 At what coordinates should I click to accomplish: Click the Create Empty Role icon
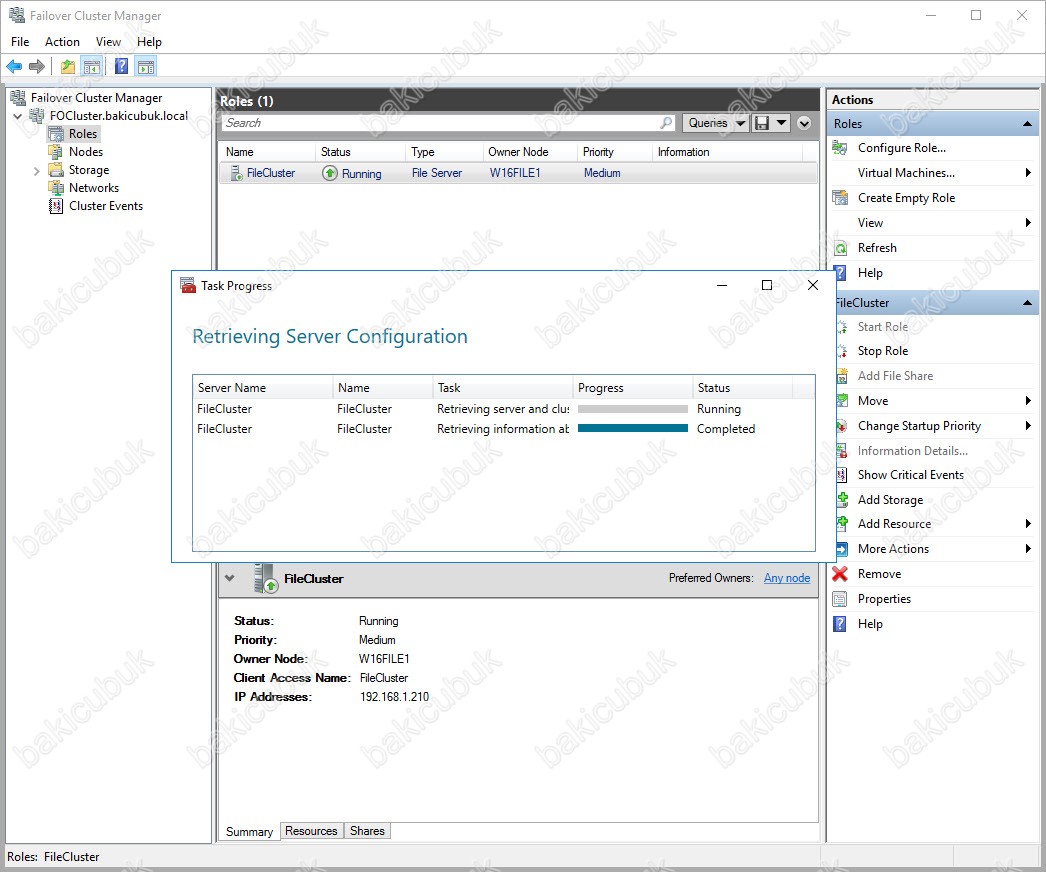[x=840, y=197]
